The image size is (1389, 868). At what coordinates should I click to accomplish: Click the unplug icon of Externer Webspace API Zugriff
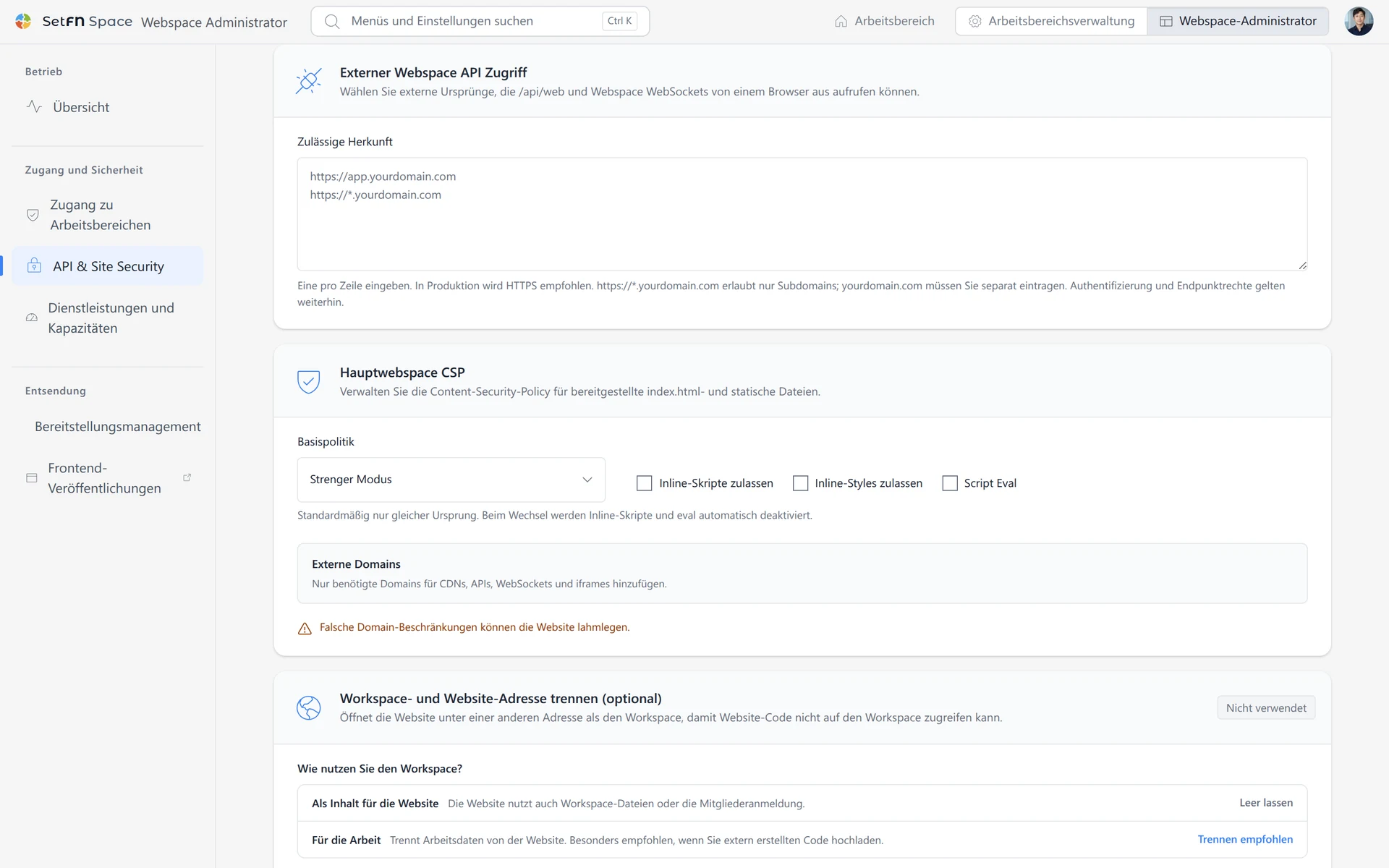click(308, 81)
